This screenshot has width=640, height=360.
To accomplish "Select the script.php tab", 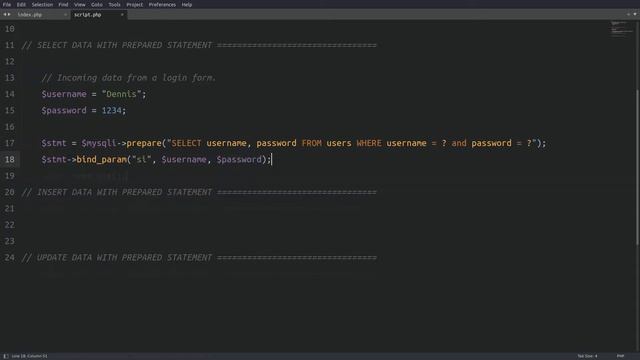I will tap(87, 15).
